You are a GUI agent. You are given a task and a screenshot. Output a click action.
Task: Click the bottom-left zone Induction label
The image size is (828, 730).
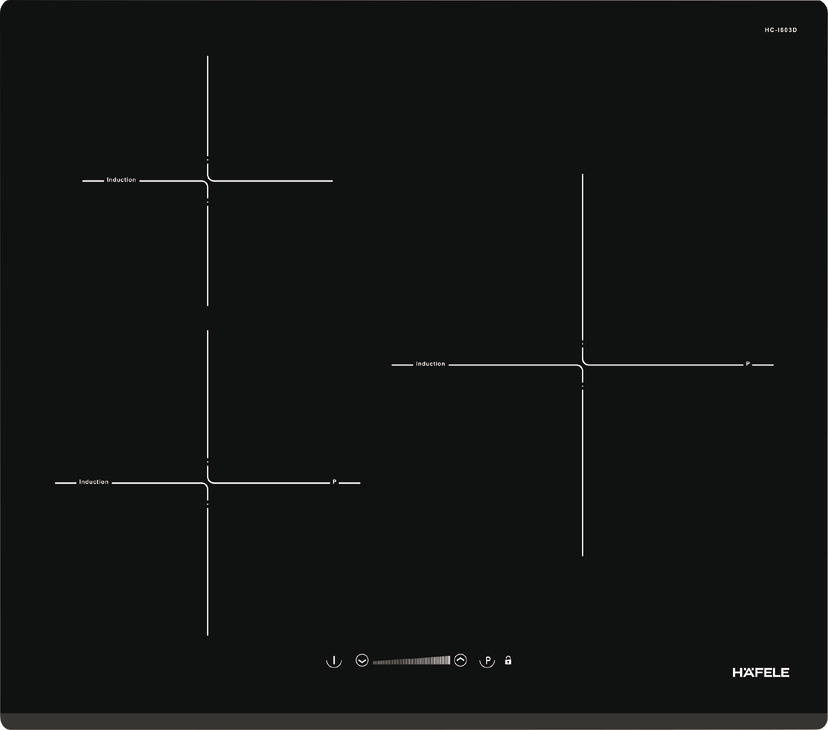tap(94, 482)
